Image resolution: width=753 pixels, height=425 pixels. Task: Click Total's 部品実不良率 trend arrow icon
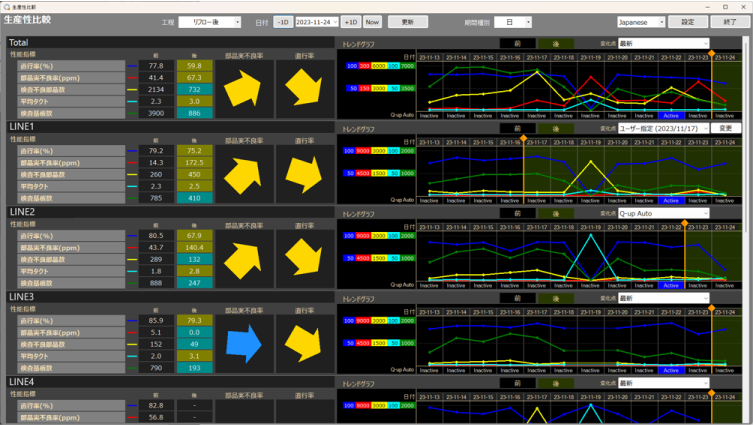coord(243,88)
